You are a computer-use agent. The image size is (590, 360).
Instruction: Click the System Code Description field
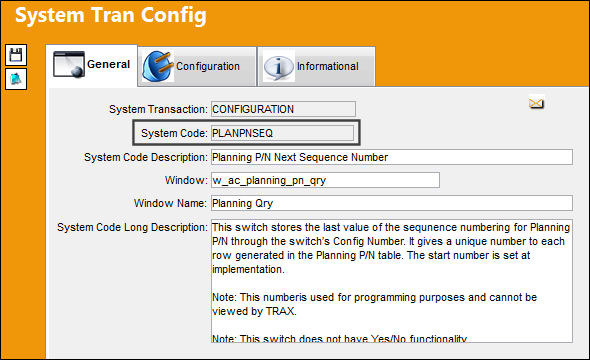[392, 157]
